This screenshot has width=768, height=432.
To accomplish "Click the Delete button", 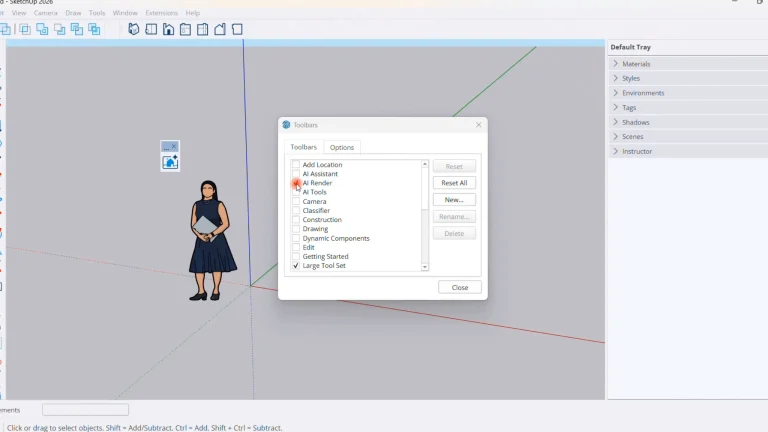I will pyautogui.click(x=454, y=234).
